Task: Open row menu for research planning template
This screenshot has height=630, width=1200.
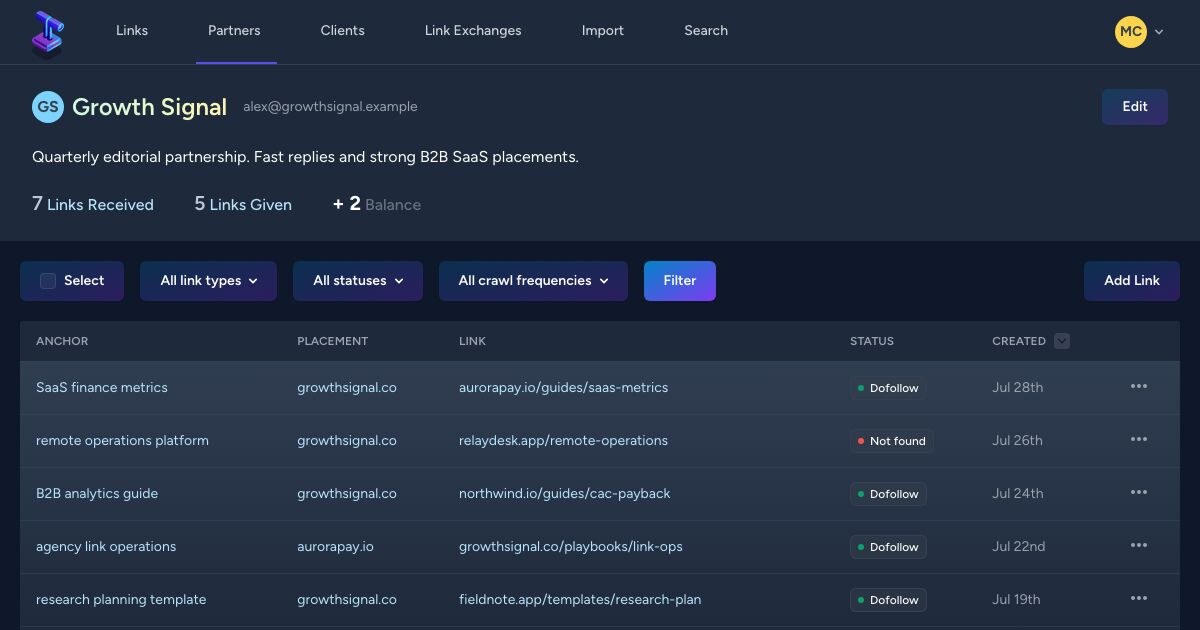Action: point(1139,599)
